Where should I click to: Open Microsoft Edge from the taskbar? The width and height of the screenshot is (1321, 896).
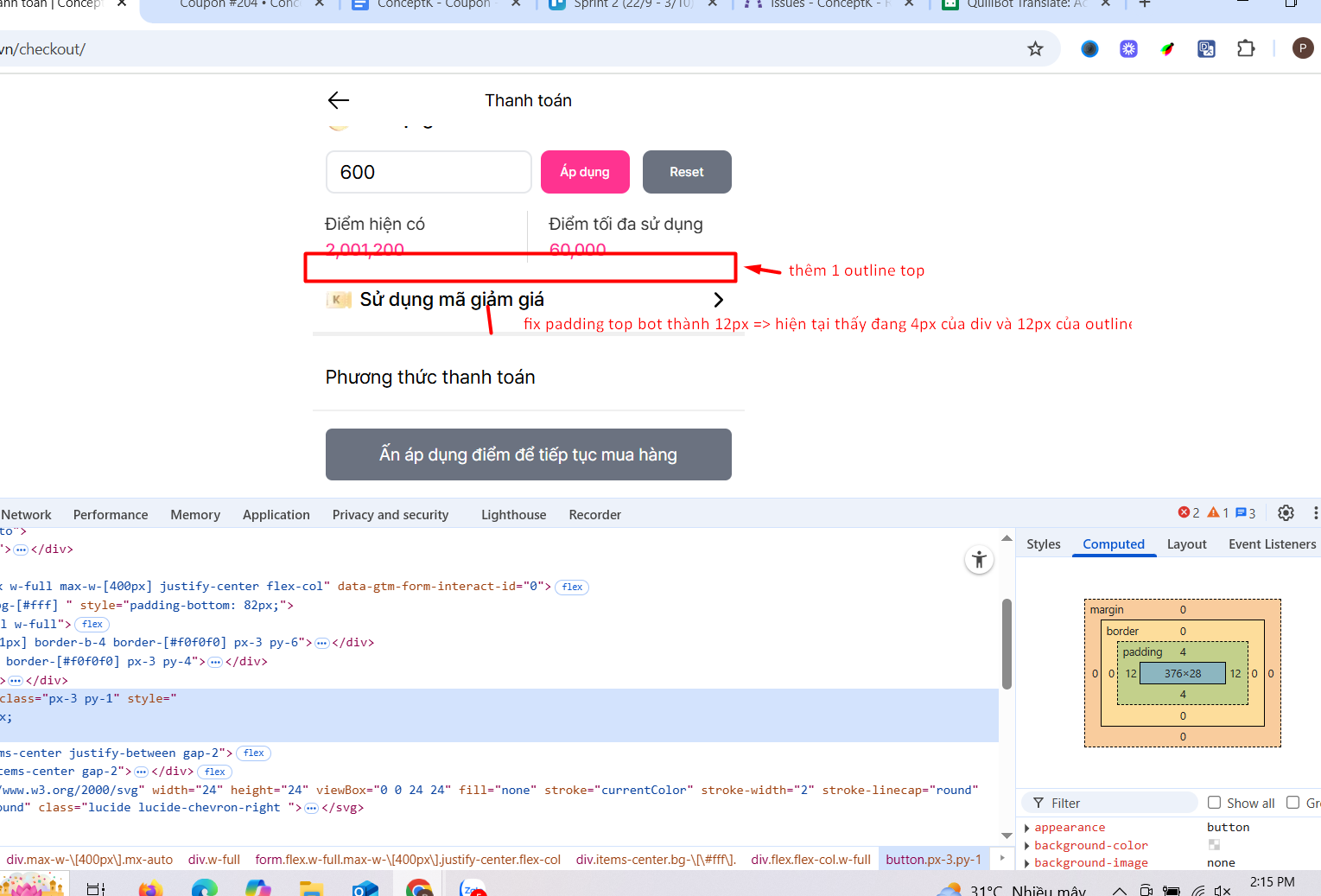pyautogui.click(x=205, y=888)
